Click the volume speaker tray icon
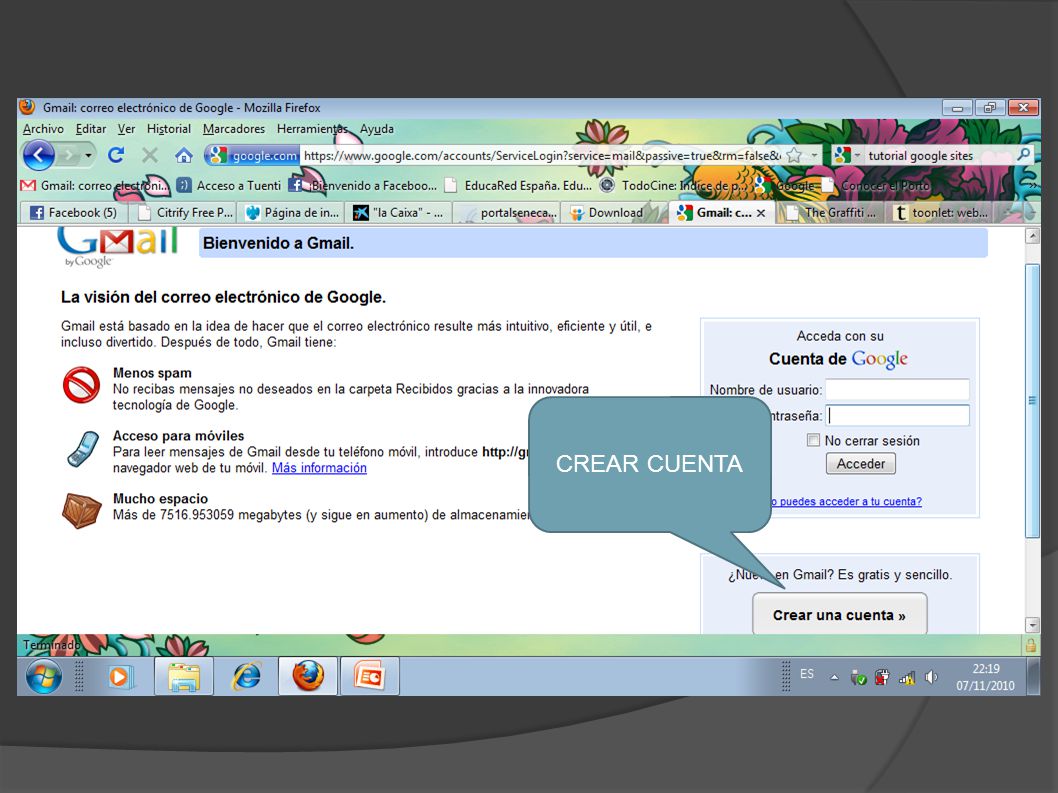Viewport: 1058px width, 793px height. pyautogui.click(x=931, y=677)
